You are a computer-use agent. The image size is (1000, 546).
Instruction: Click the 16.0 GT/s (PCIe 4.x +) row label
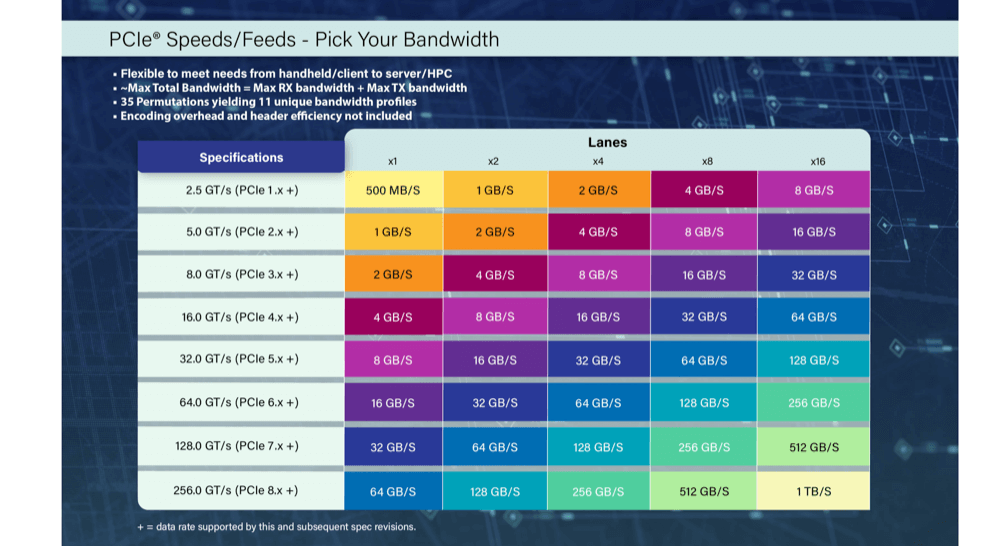tap(241, 317)
